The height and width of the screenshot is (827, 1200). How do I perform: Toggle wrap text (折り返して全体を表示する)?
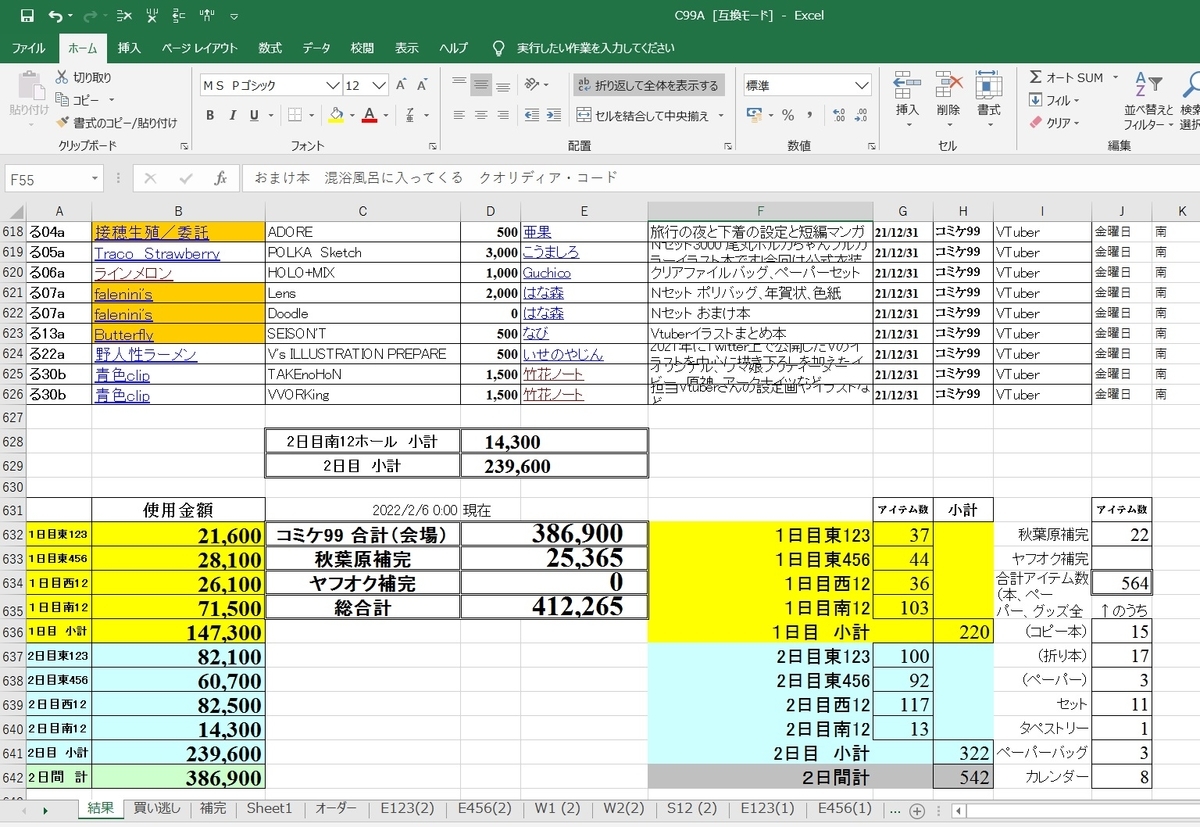[x=649, y=86]
